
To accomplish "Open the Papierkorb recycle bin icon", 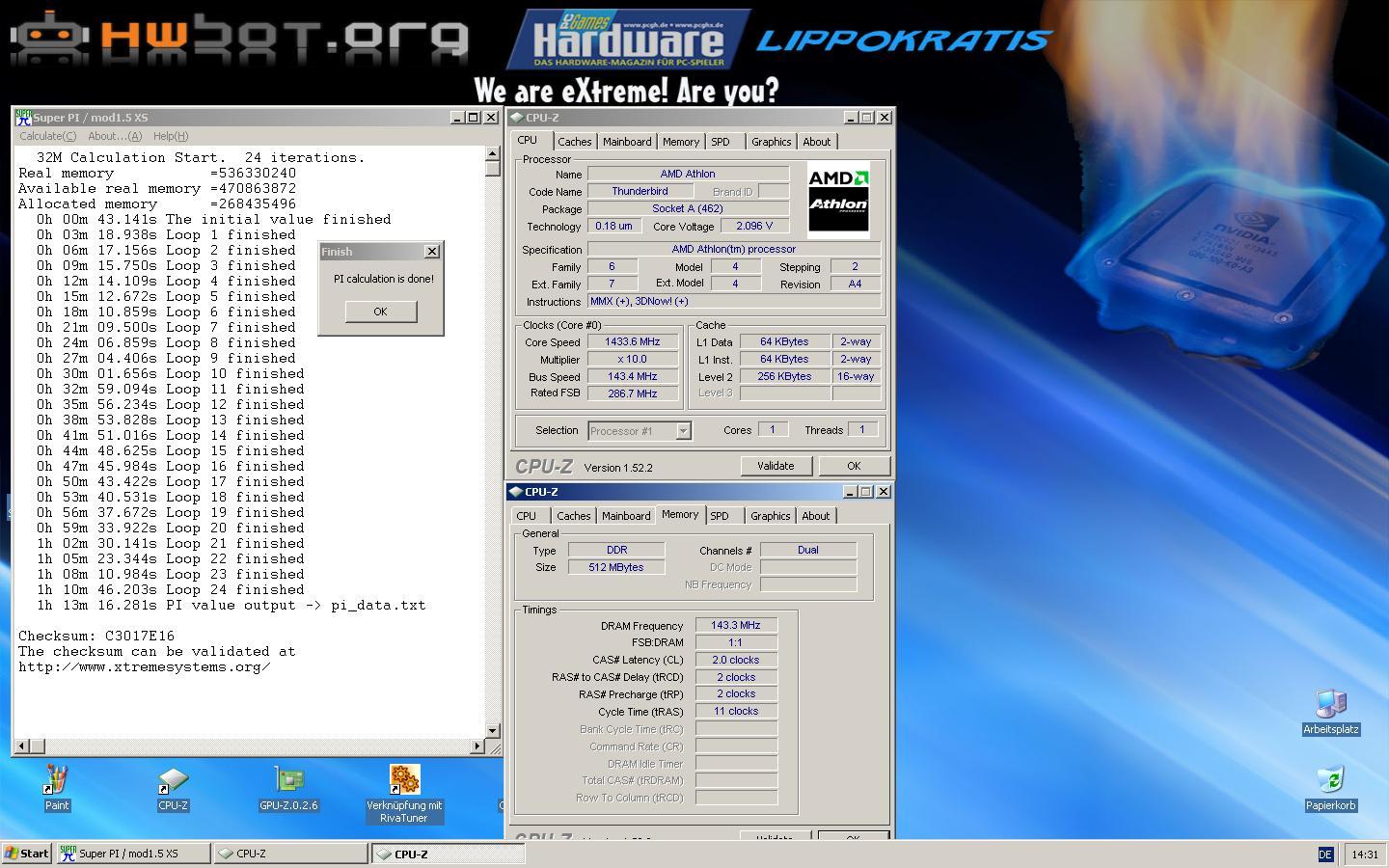I will (1330, 781).
